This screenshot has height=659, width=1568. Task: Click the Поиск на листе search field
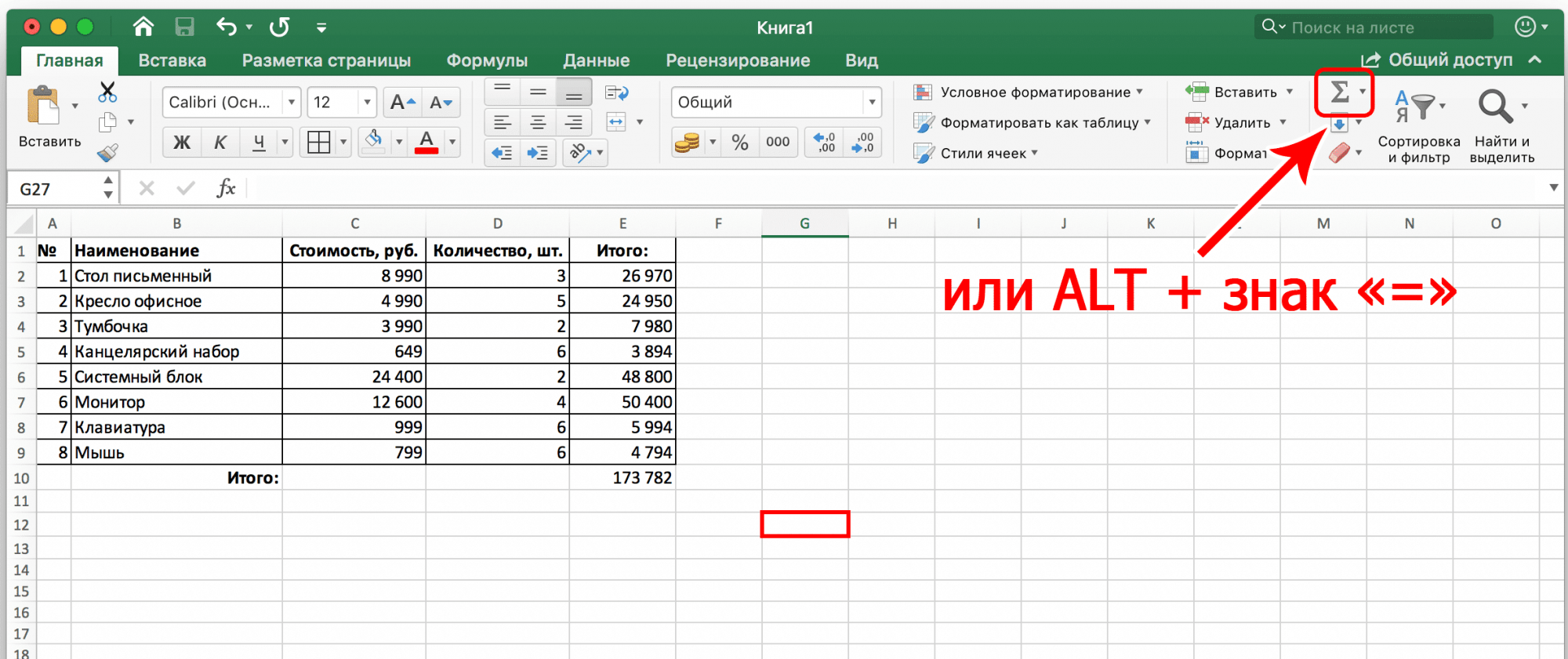[x=1374, y=27]
